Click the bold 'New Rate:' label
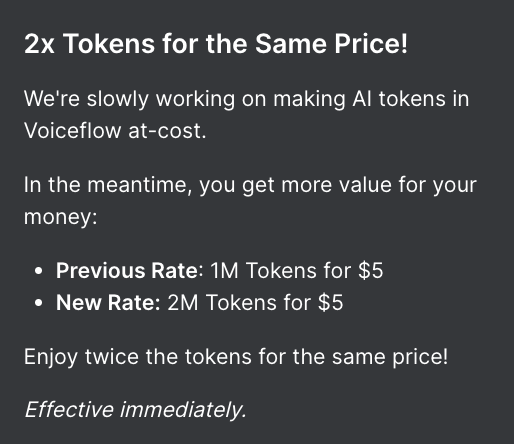 click(x=108, y=303)
